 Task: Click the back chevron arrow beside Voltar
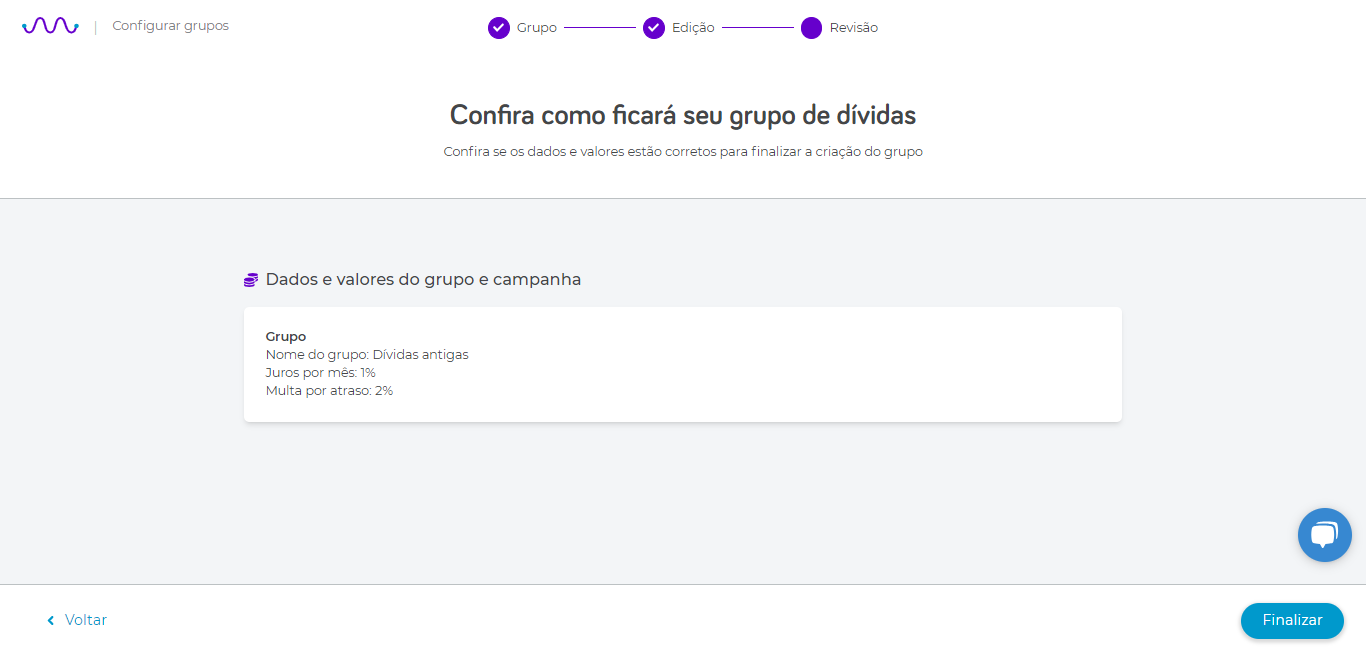(x=51, y=621)
